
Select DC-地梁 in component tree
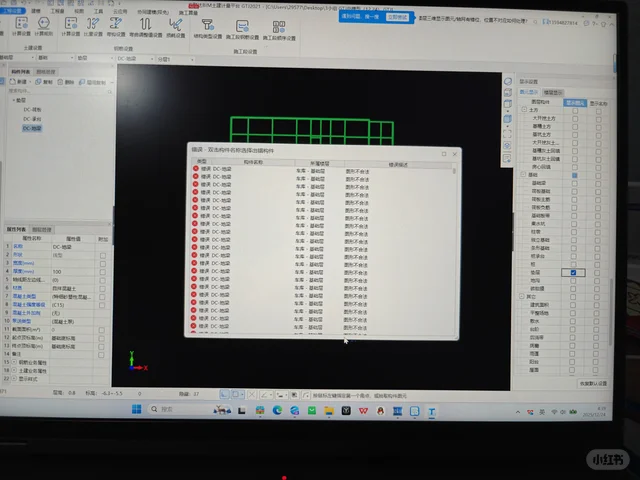point(32,128)
